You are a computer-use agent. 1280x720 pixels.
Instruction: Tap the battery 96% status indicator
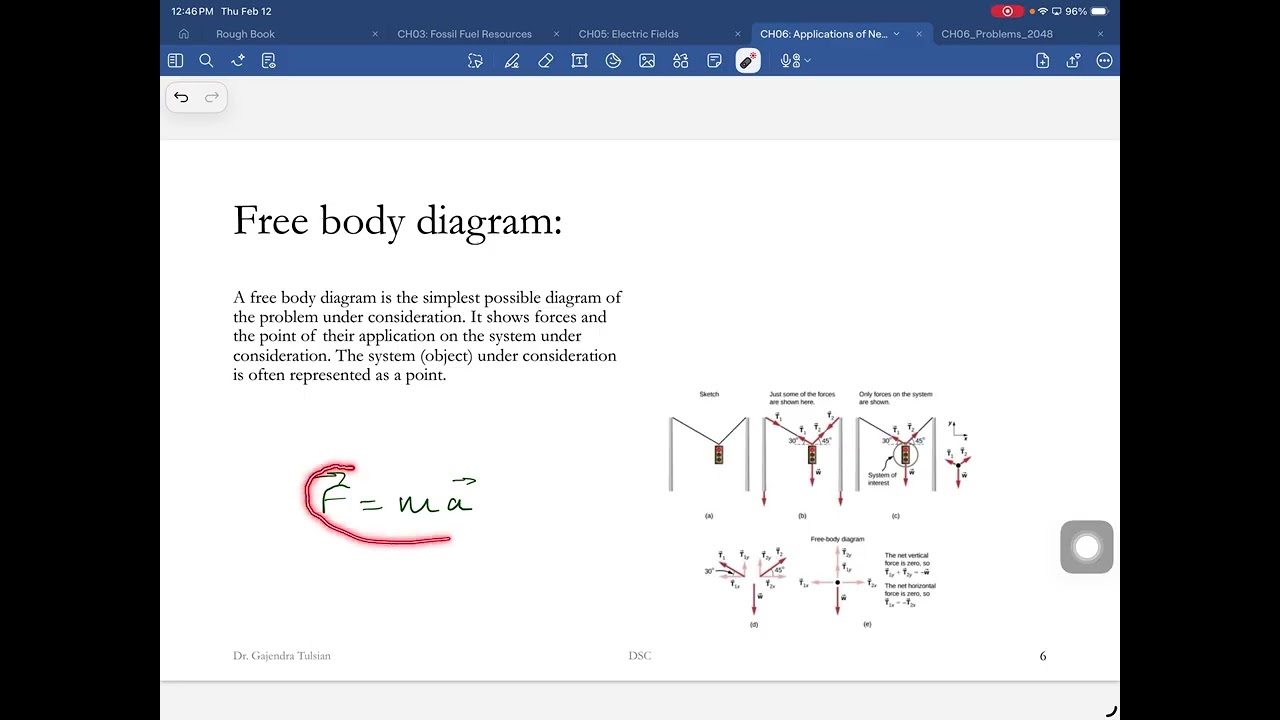coord(1087,11)
